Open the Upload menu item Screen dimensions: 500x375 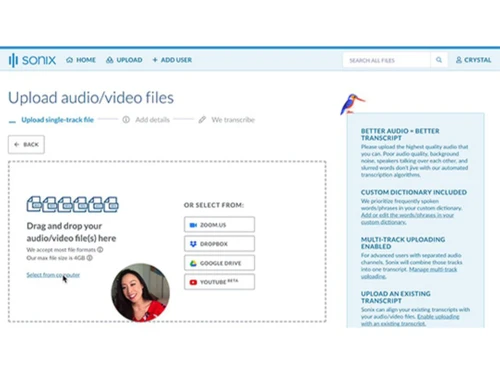point(124,60)
